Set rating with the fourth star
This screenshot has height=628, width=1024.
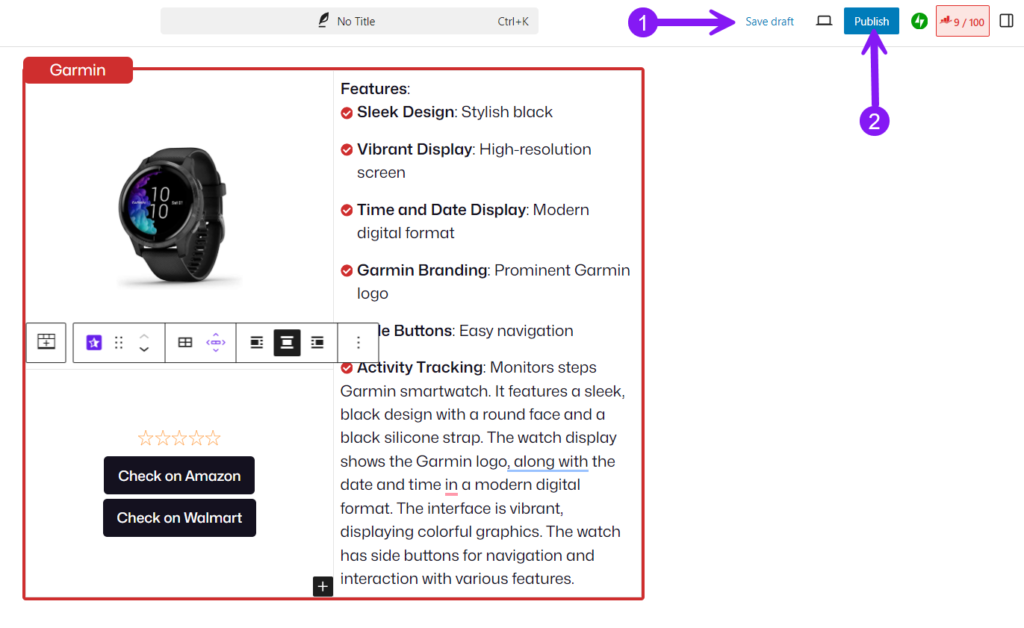[197, 438]
